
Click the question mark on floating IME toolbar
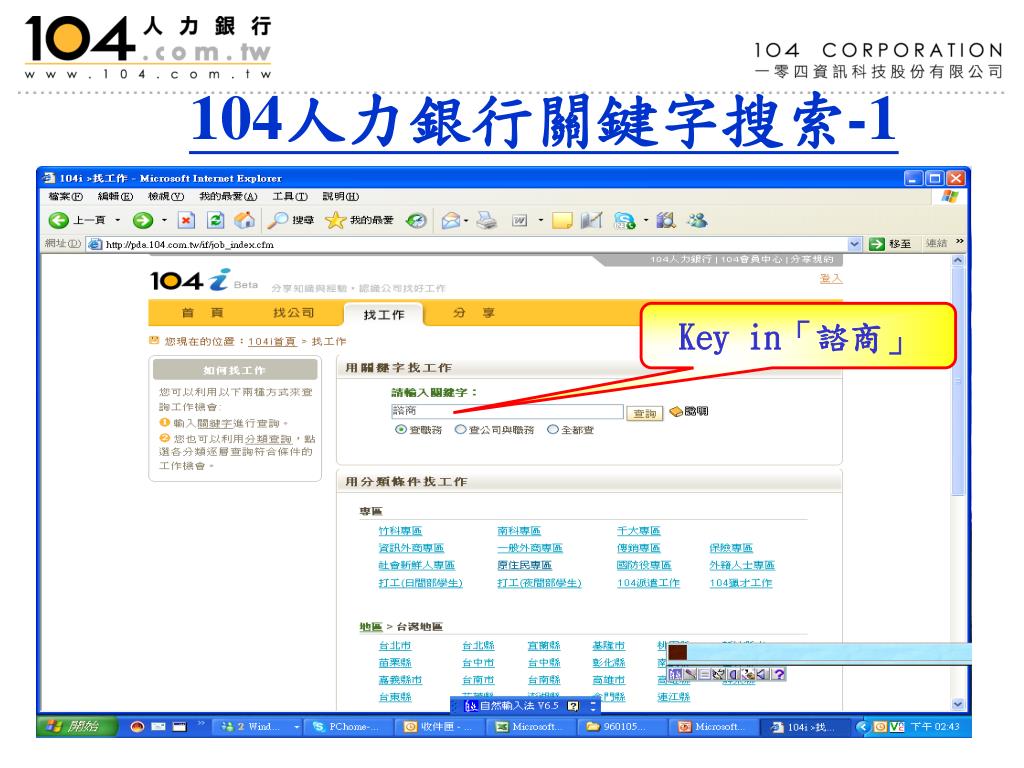pyautogui.click(x=778, y=674)
